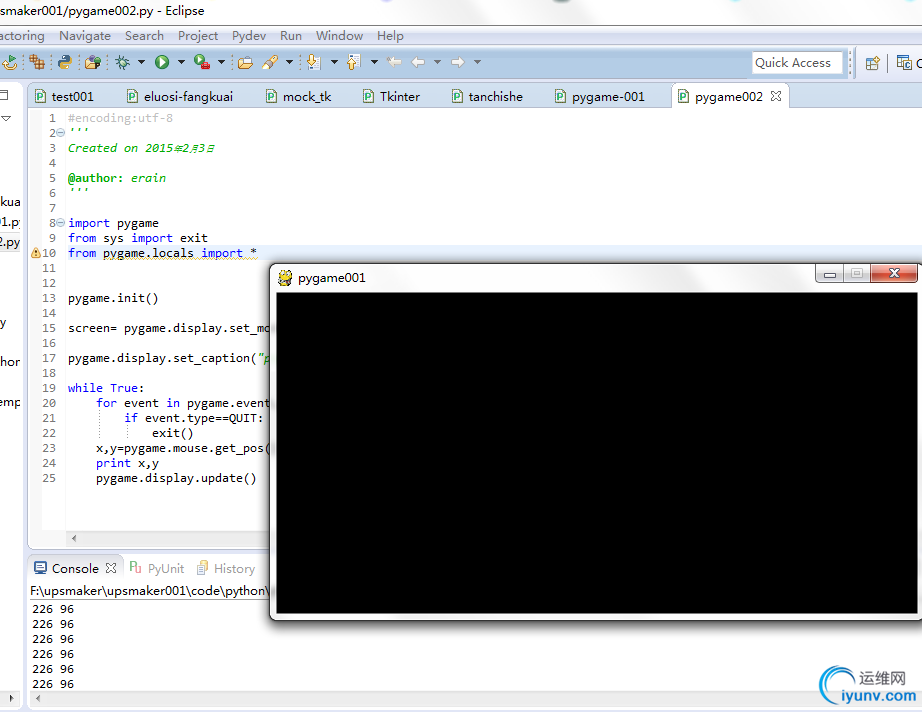Viewport: 922px width, 712px height.
Task: Open the External Tools dropdown arrow
Action: pyautogui.click(x=221, y=62)
